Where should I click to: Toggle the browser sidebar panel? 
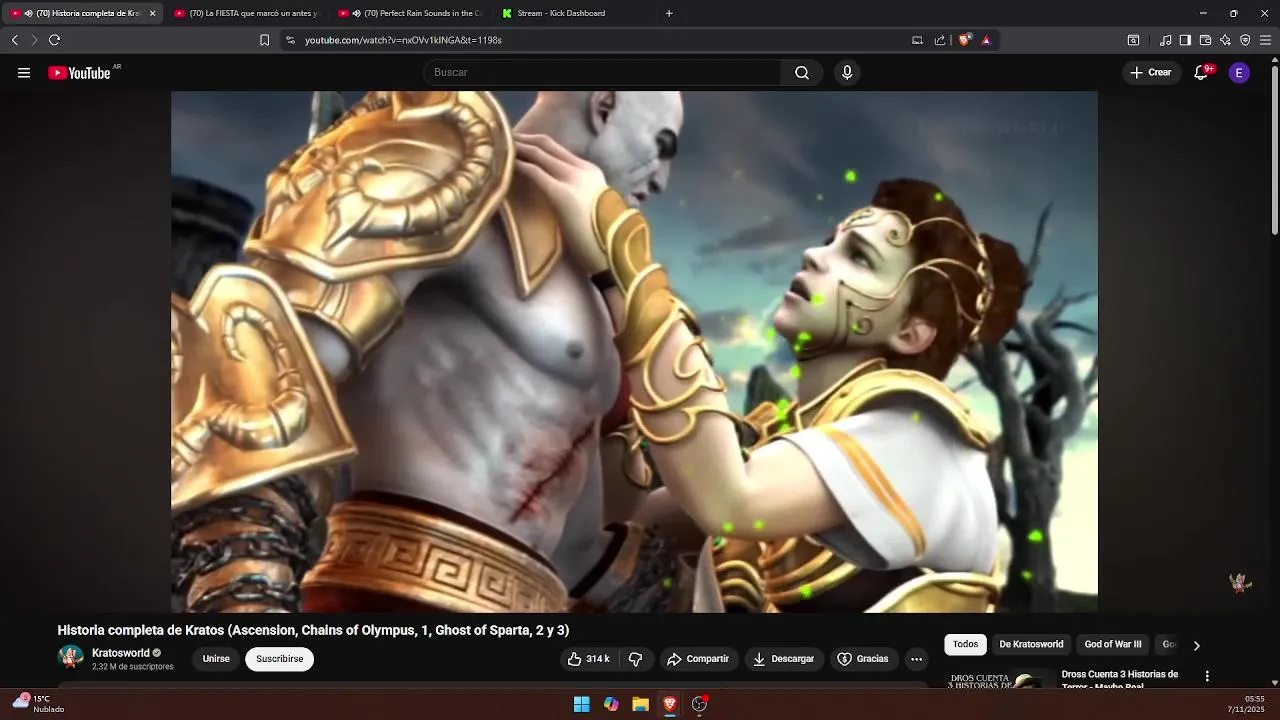(1185, 40)
